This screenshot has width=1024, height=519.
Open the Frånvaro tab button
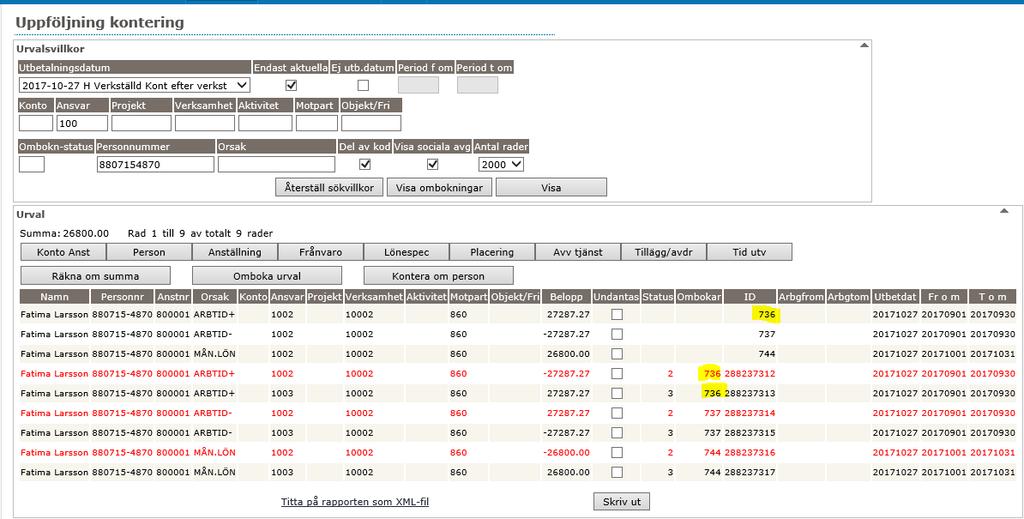[x=321, y=252]
